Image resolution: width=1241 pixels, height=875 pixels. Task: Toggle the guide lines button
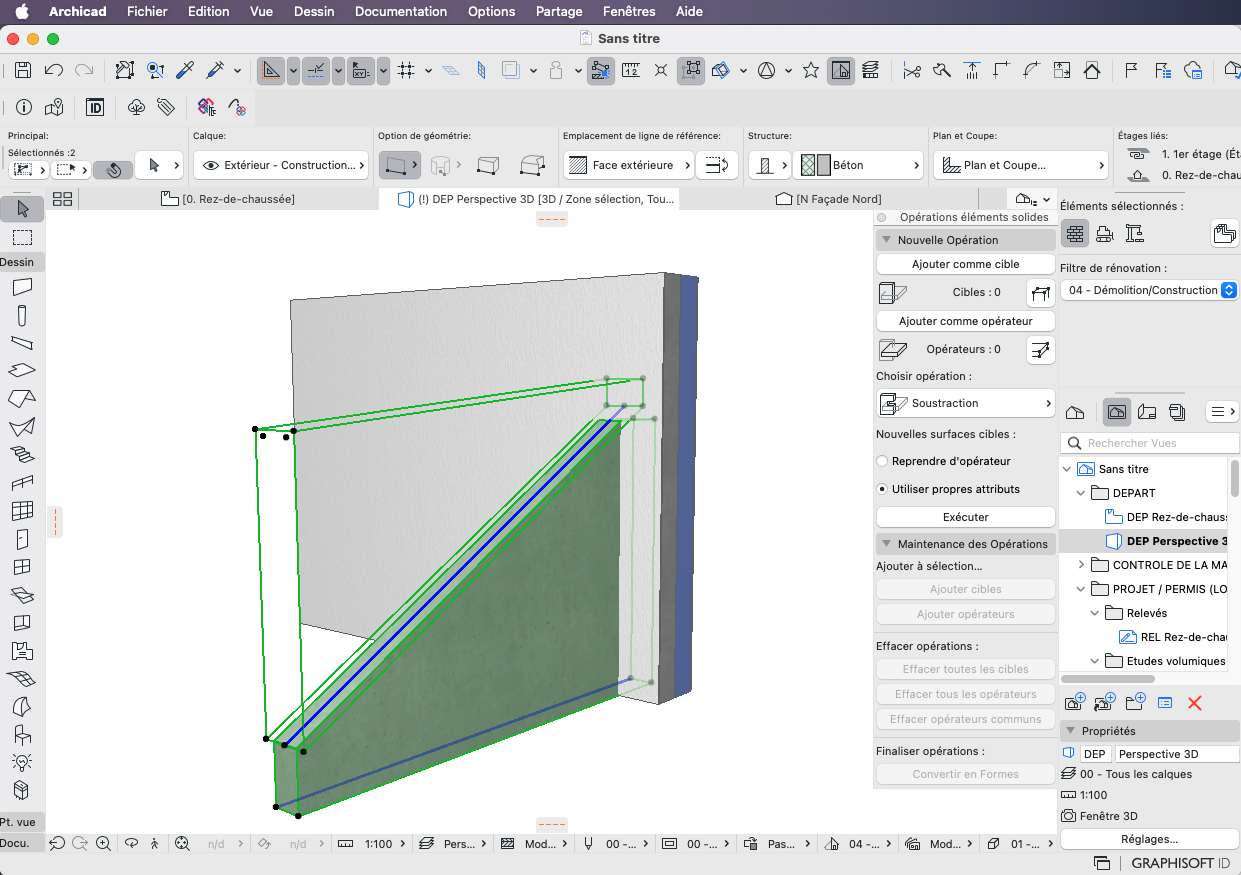coord(270,70)
